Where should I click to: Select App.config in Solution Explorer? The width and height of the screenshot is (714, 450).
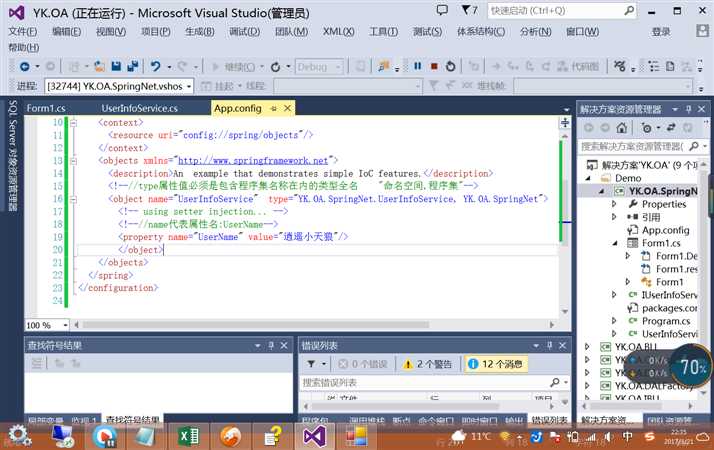665,230
